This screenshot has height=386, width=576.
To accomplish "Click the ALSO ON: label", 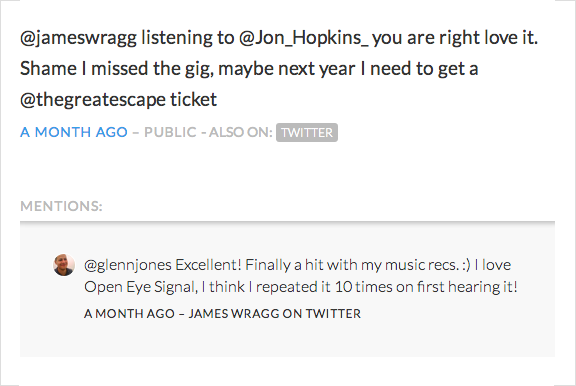I will click(241, 132).
